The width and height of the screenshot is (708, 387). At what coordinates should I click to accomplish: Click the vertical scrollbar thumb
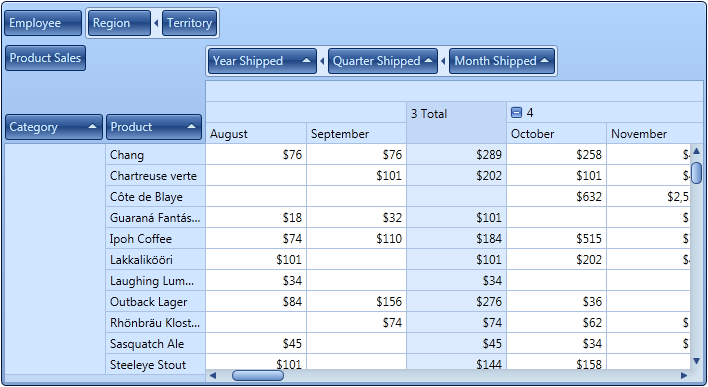(696, 173)
